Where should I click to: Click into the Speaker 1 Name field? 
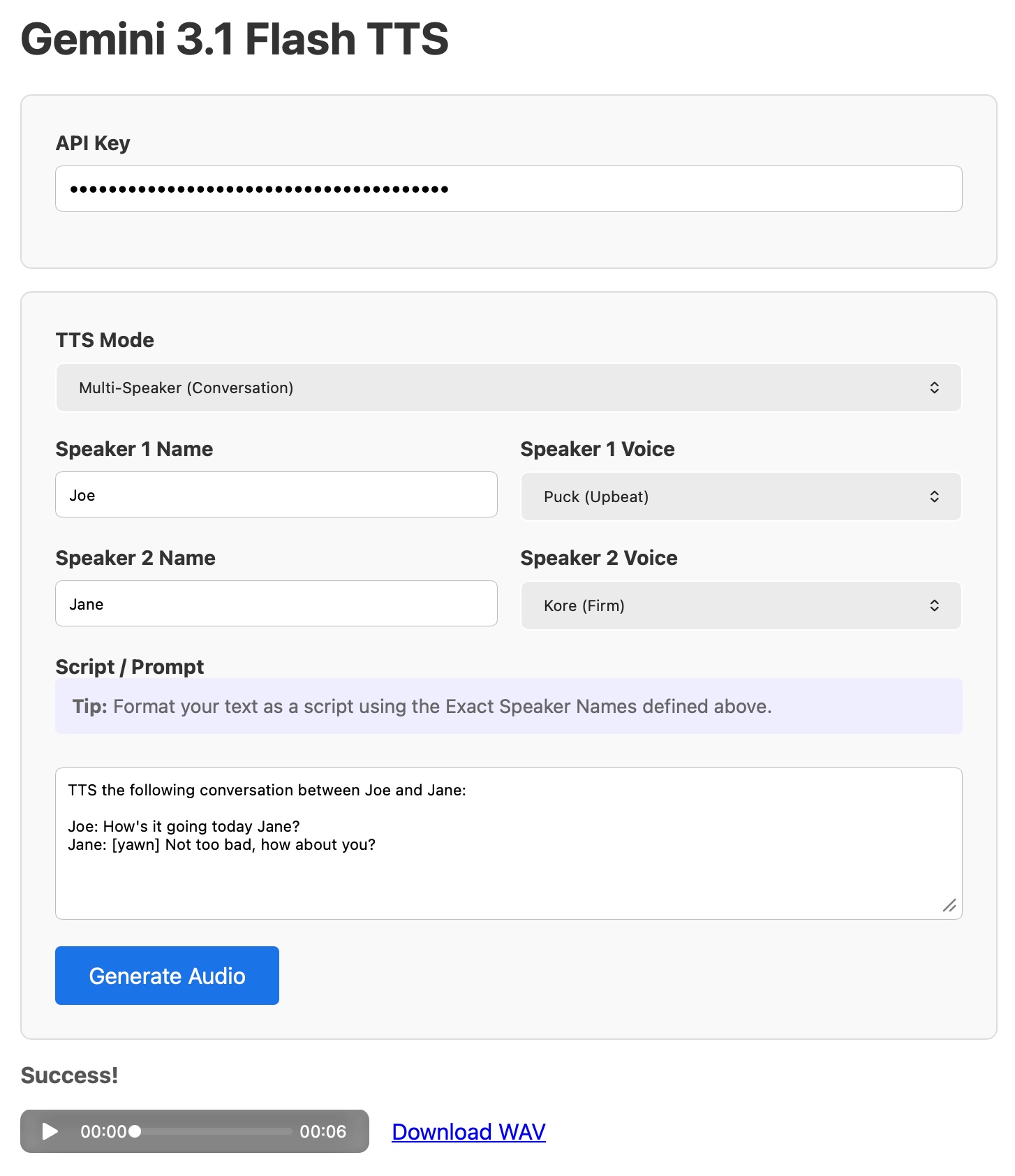pyautogui.click(x=276, y=495)
